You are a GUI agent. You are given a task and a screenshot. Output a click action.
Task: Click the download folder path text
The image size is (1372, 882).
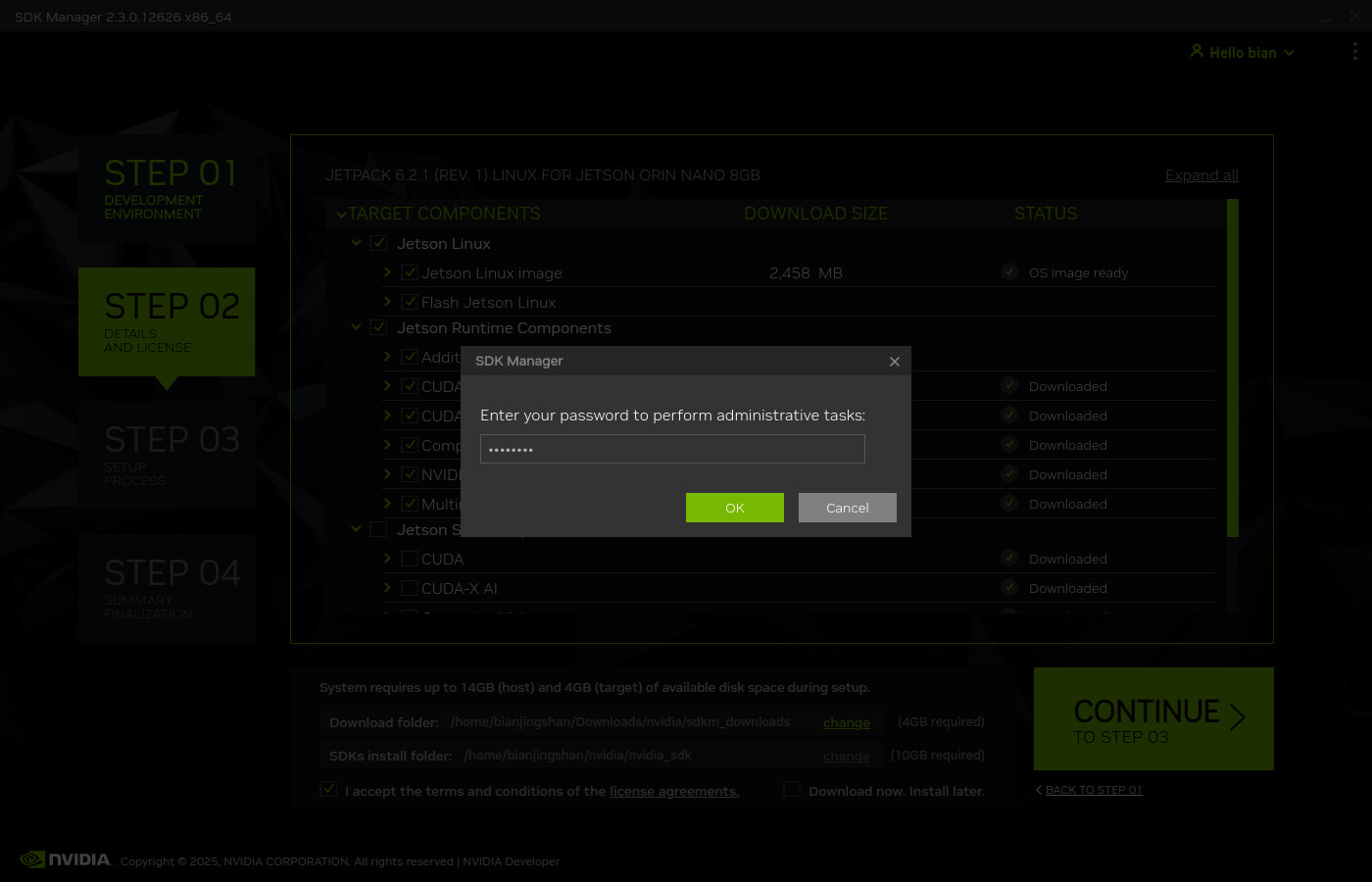(620, 722)
